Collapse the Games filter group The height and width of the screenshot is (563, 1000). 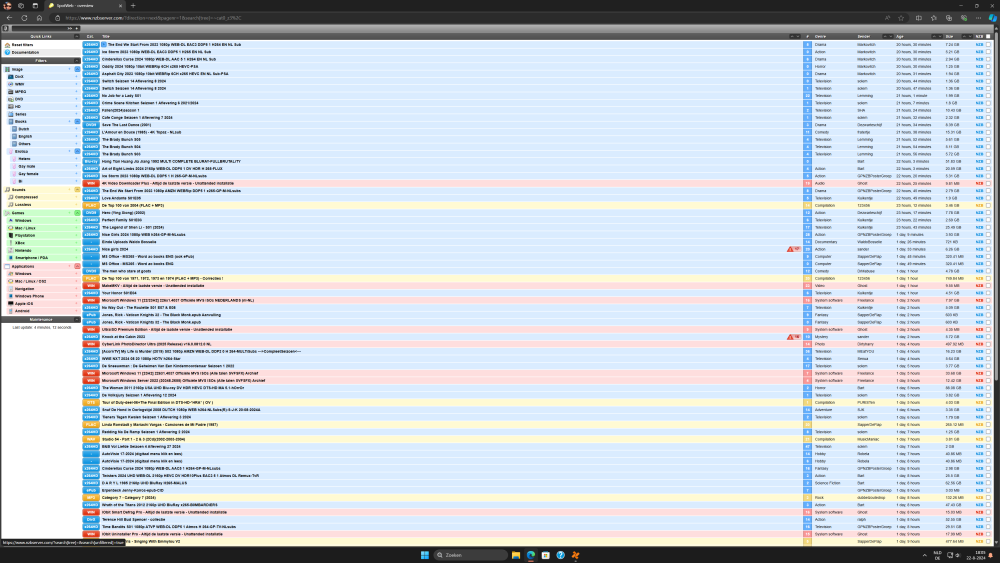pyautogui.click(x=77, y=213)
